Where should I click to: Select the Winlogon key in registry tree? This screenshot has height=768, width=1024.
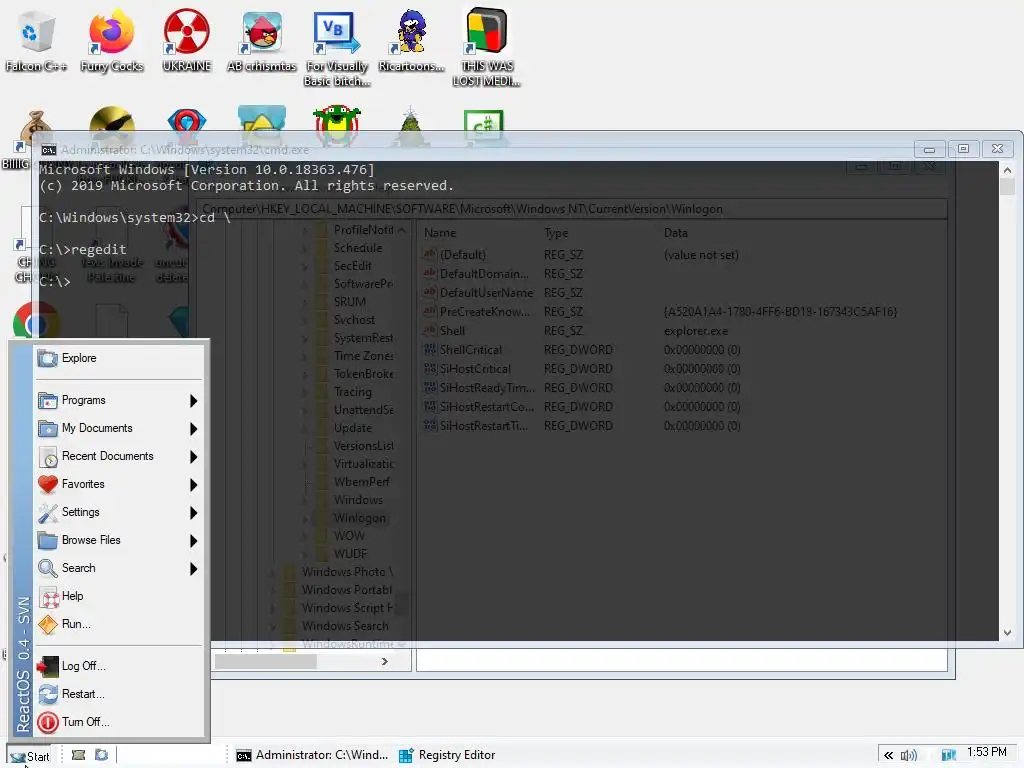(x=359, y=518)
